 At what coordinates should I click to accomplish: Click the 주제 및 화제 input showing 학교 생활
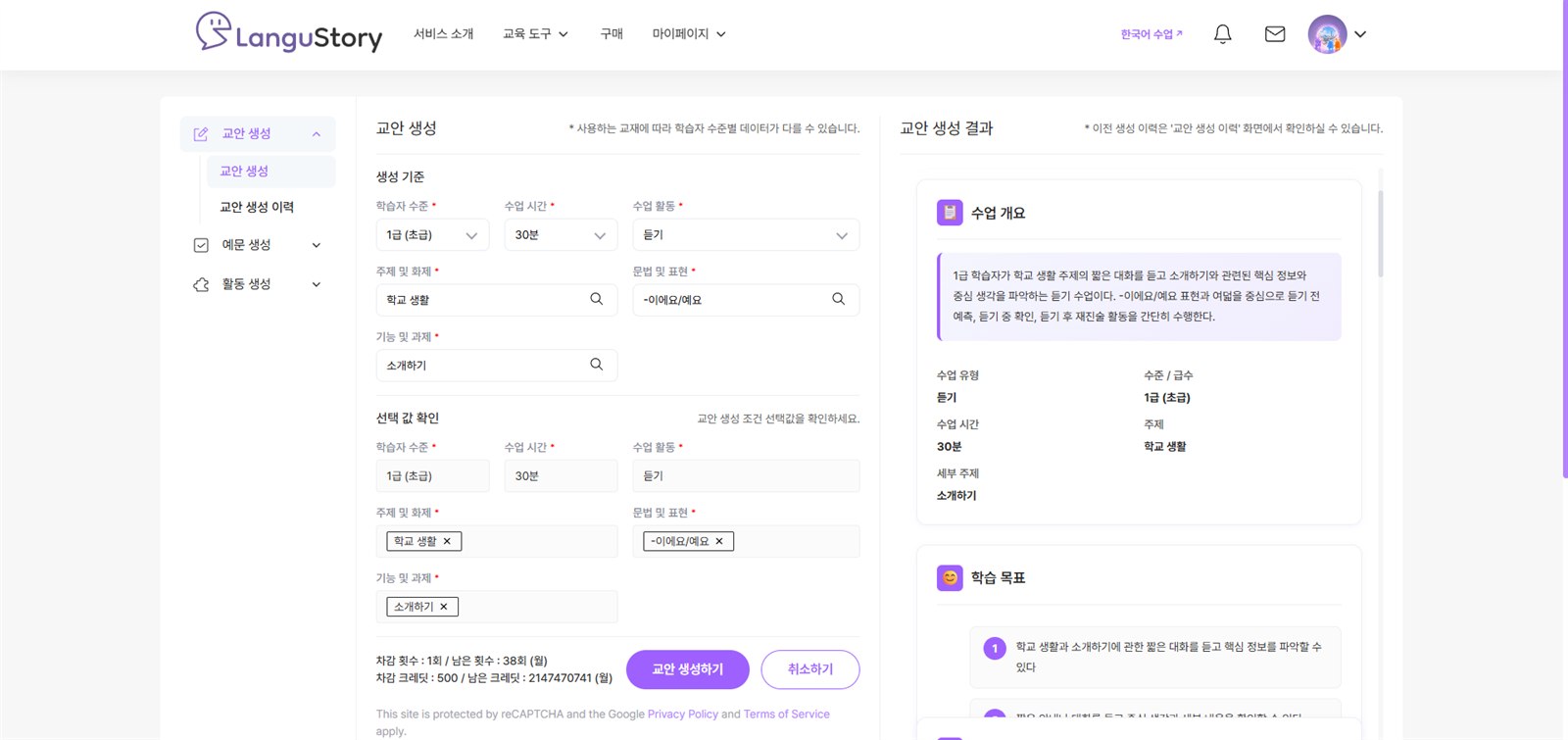pyautogui.click(x=497, y=300)
